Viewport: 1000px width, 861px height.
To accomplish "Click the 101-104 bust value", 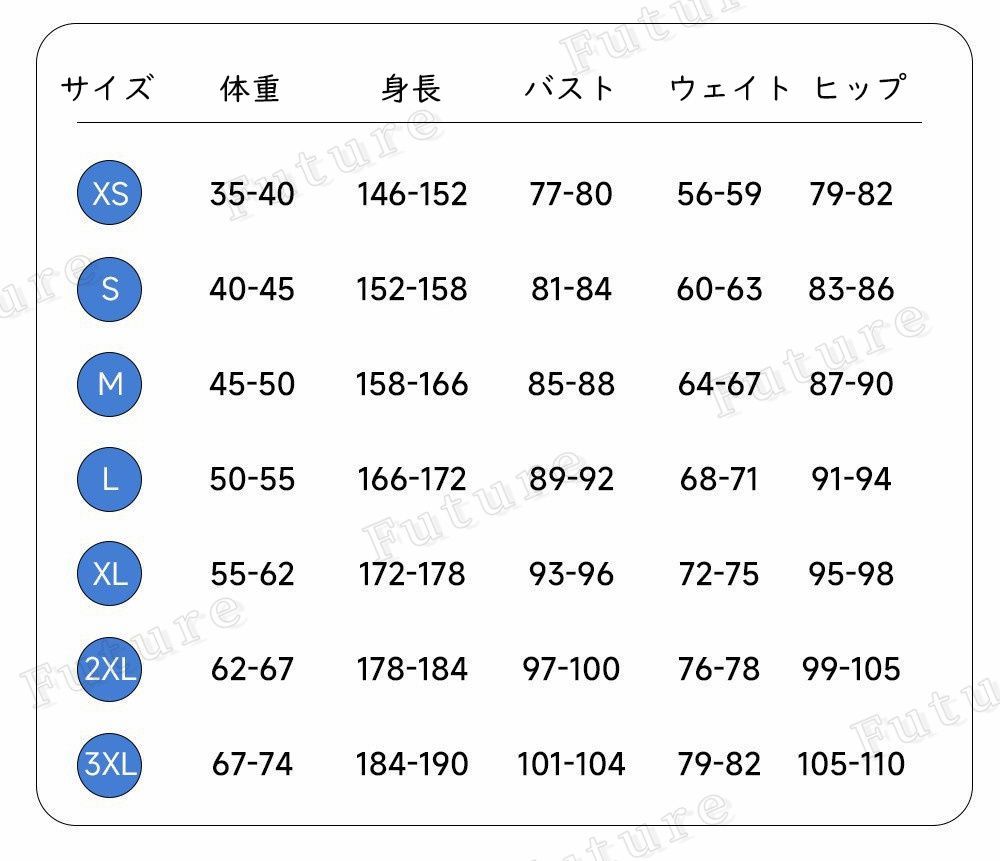I will coord(571,764).
